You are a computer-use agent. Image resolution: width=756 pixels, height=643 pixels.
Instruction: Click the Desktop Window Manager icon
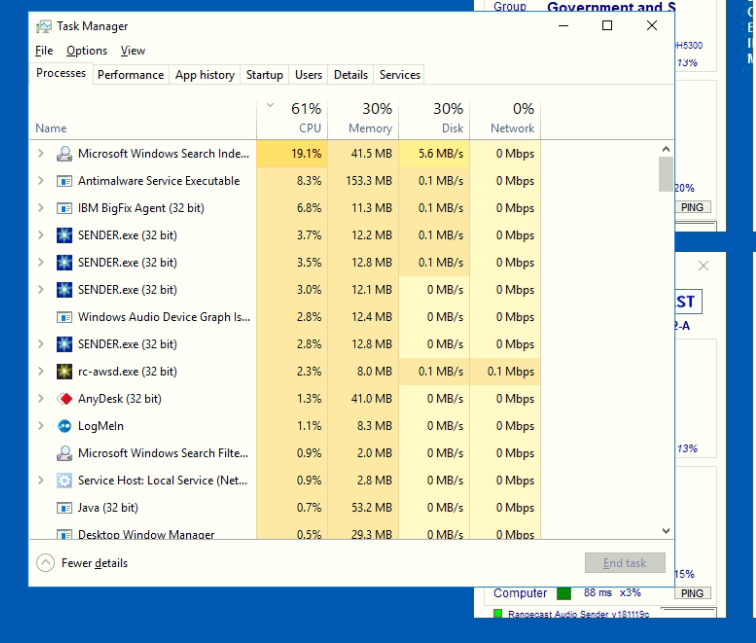click(x=64, y=534)
